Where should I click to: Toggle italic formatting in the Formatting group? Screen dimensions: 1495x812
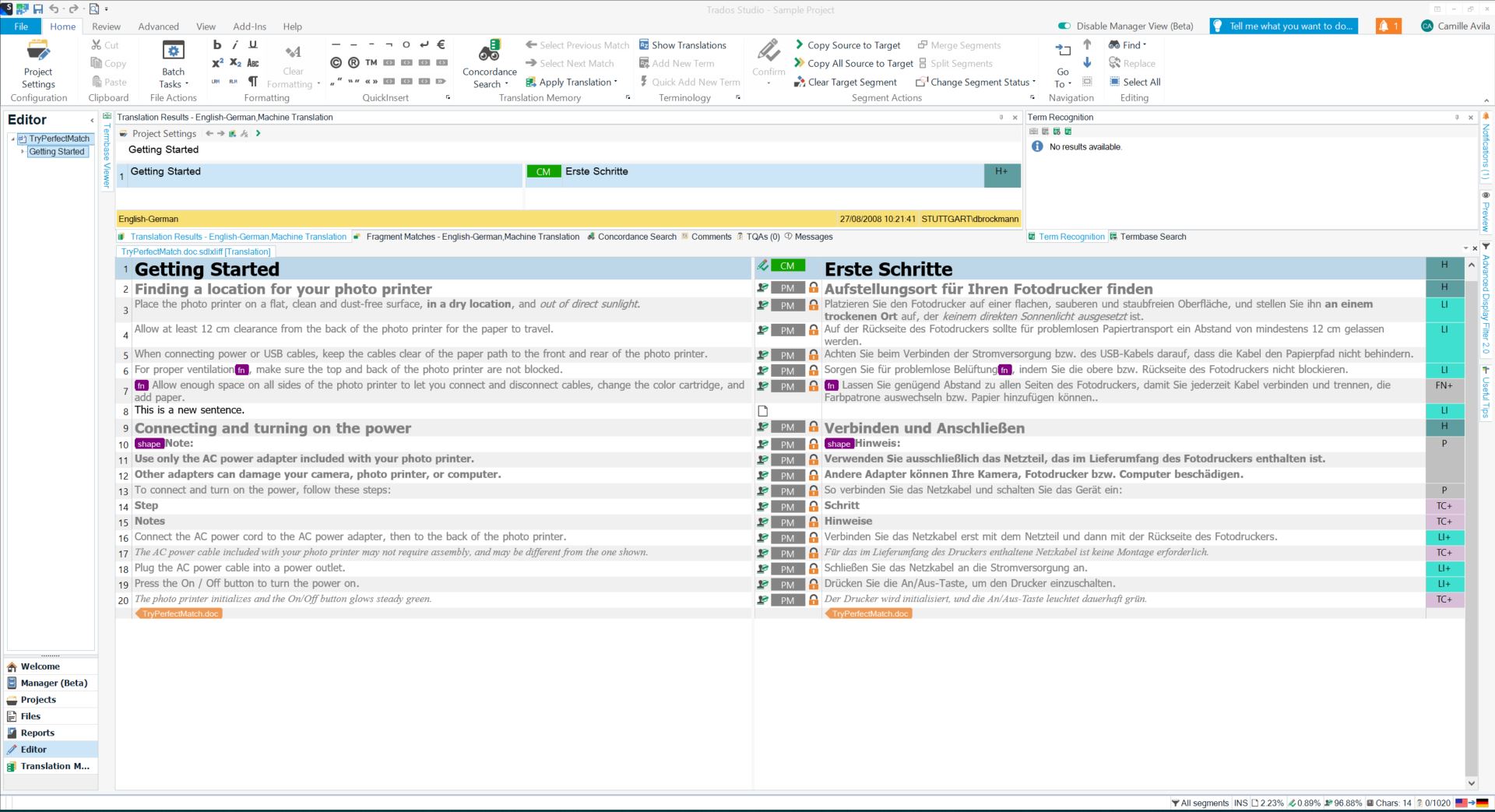(234, 44)
